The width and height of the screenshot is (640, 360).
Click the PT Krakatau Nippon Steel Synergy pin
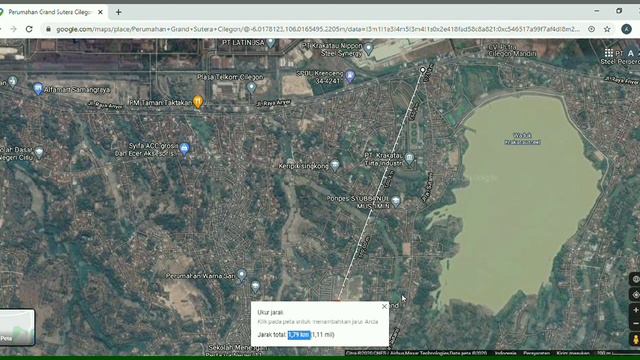368,49
